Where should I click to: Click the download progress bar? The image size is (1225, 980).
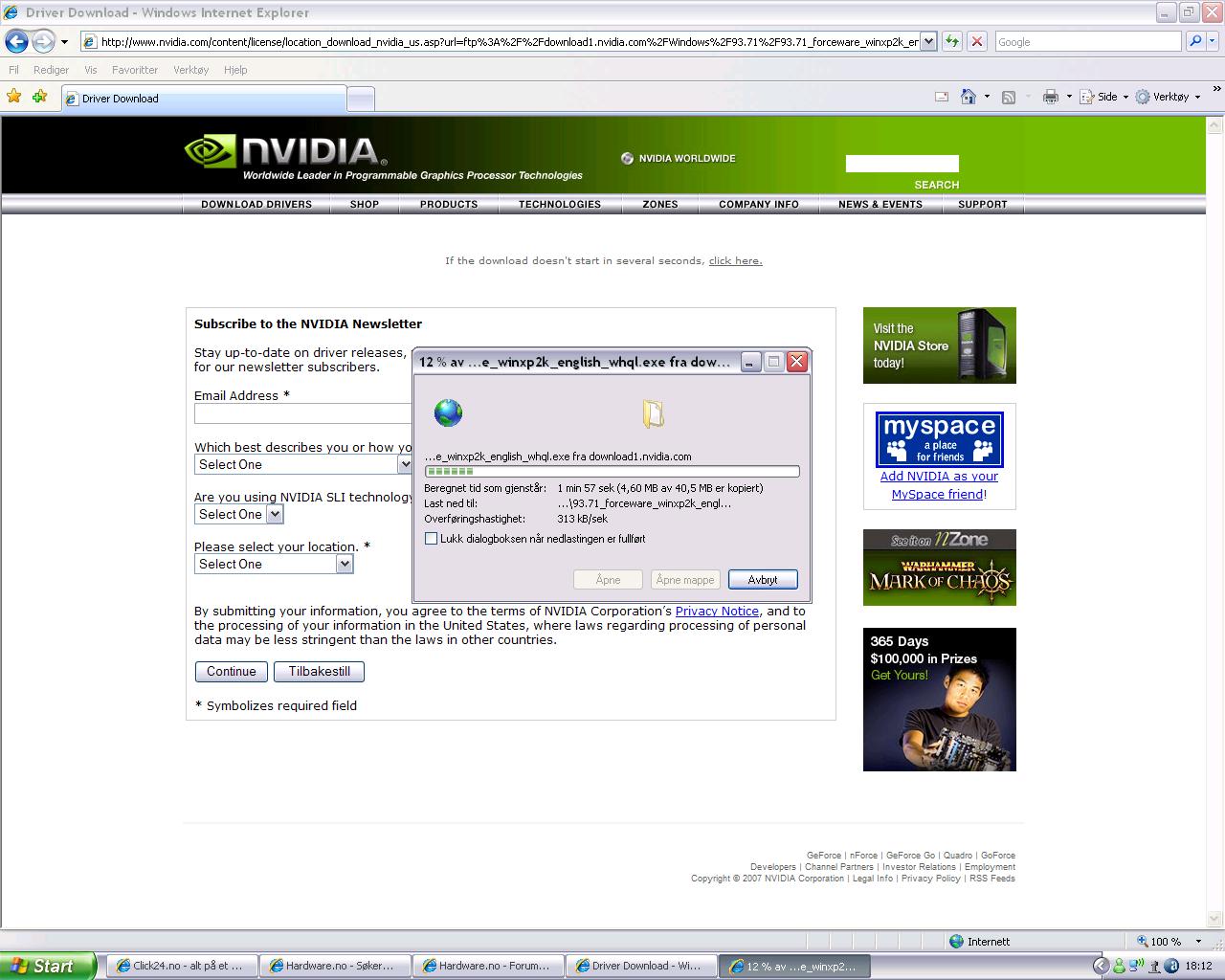click(612, 471)
